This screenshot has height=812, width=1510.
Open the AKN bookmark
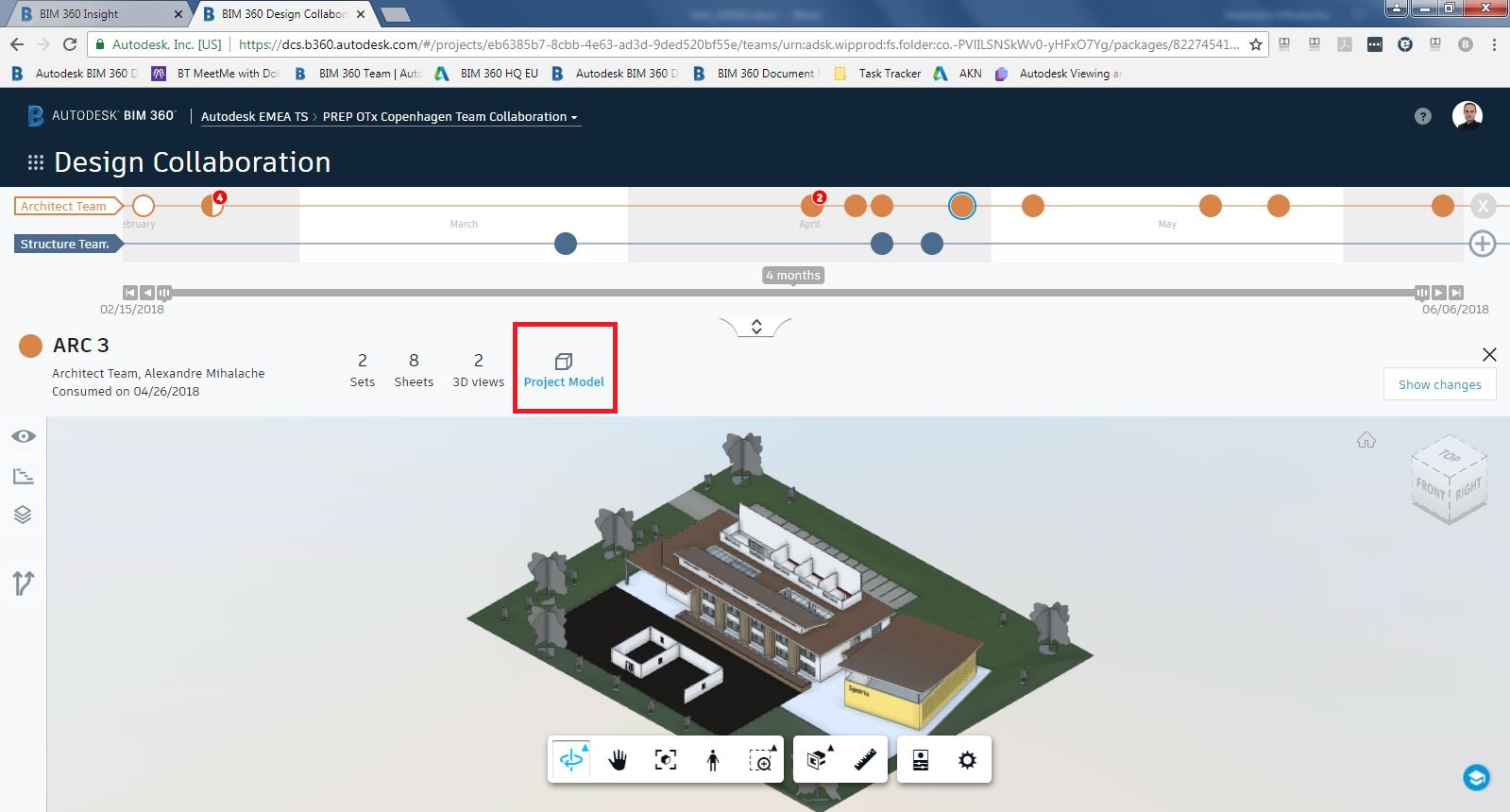click(x=958, y=73)
